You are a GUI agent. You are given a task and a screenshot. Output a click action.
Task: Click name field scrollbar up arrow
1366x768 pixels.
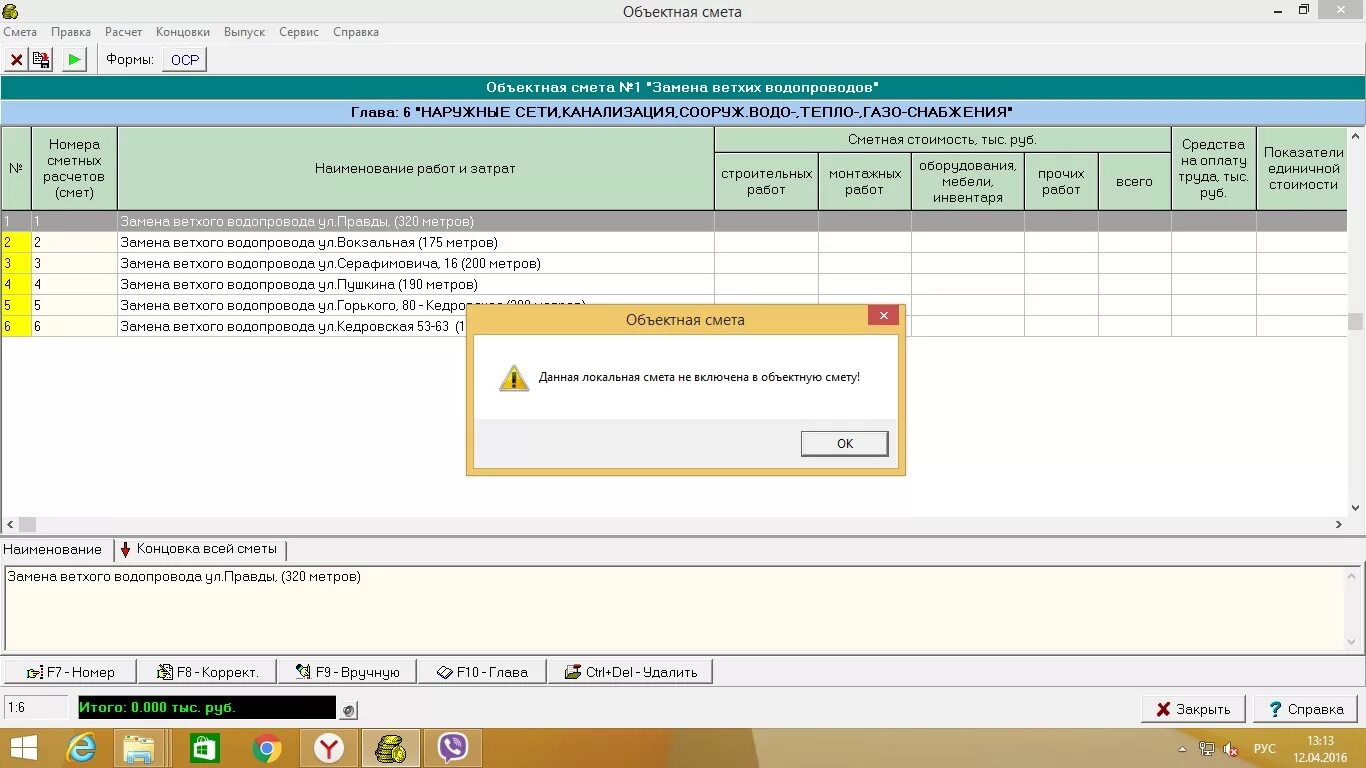pos(1353,575)
